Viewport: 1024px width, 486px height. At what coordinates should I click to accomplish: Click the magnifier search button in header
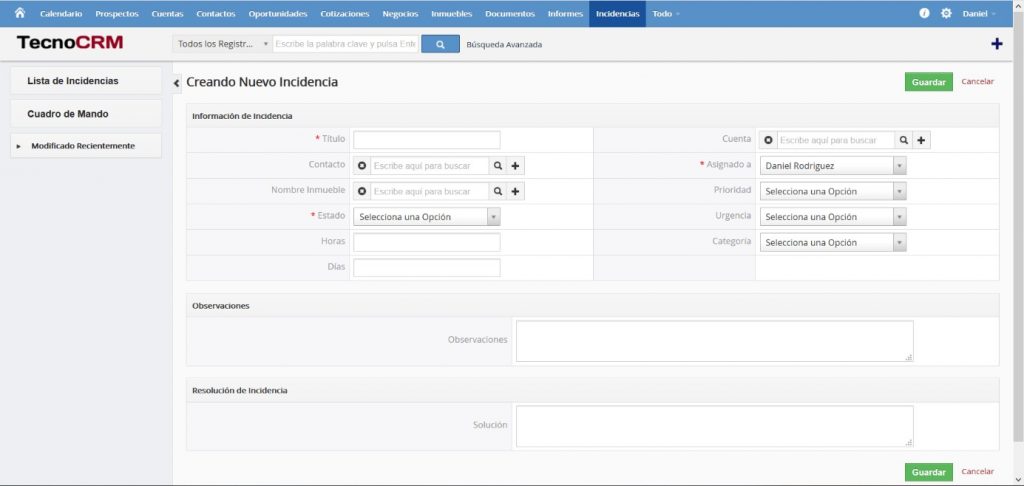[x=440, y=44]
